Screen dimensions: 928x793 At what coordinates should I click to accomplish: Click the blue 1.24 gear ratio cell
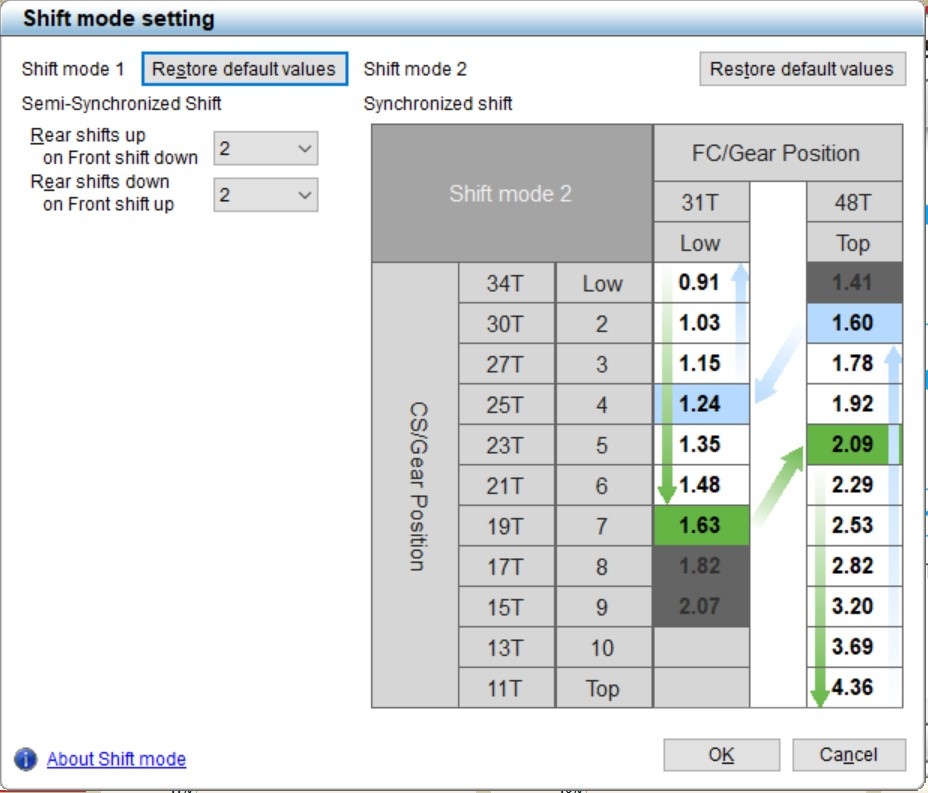[700, 404]
